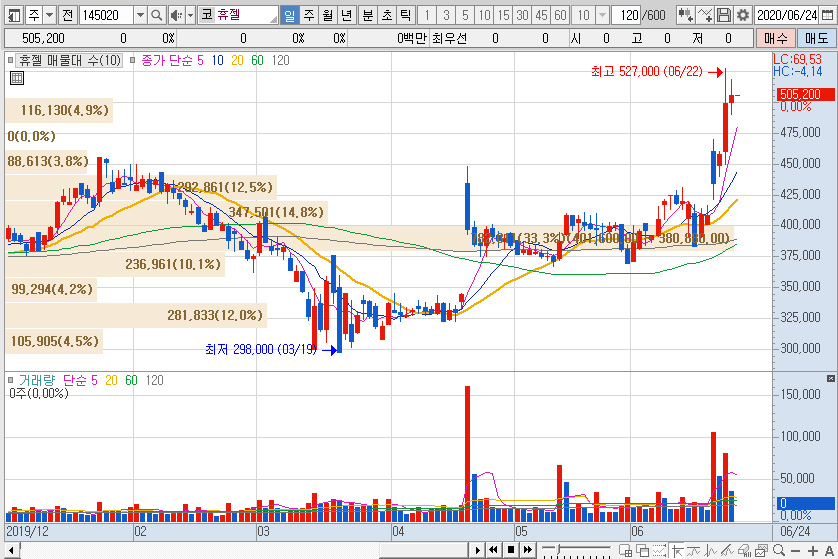Click the 거래량 volume indicator label
The height and width of the screenshot is (559, 838).
pos(37,381)
